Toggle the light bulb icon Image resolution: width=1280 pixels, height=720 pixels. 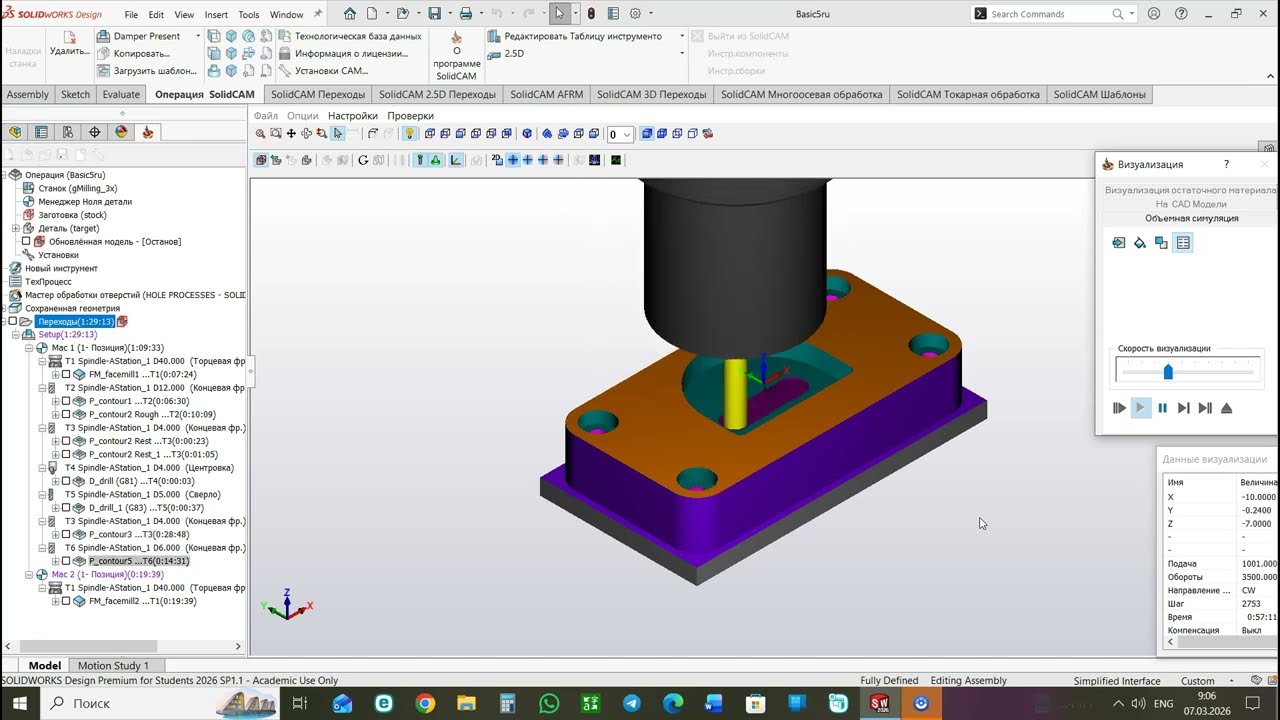coord(409,134)
